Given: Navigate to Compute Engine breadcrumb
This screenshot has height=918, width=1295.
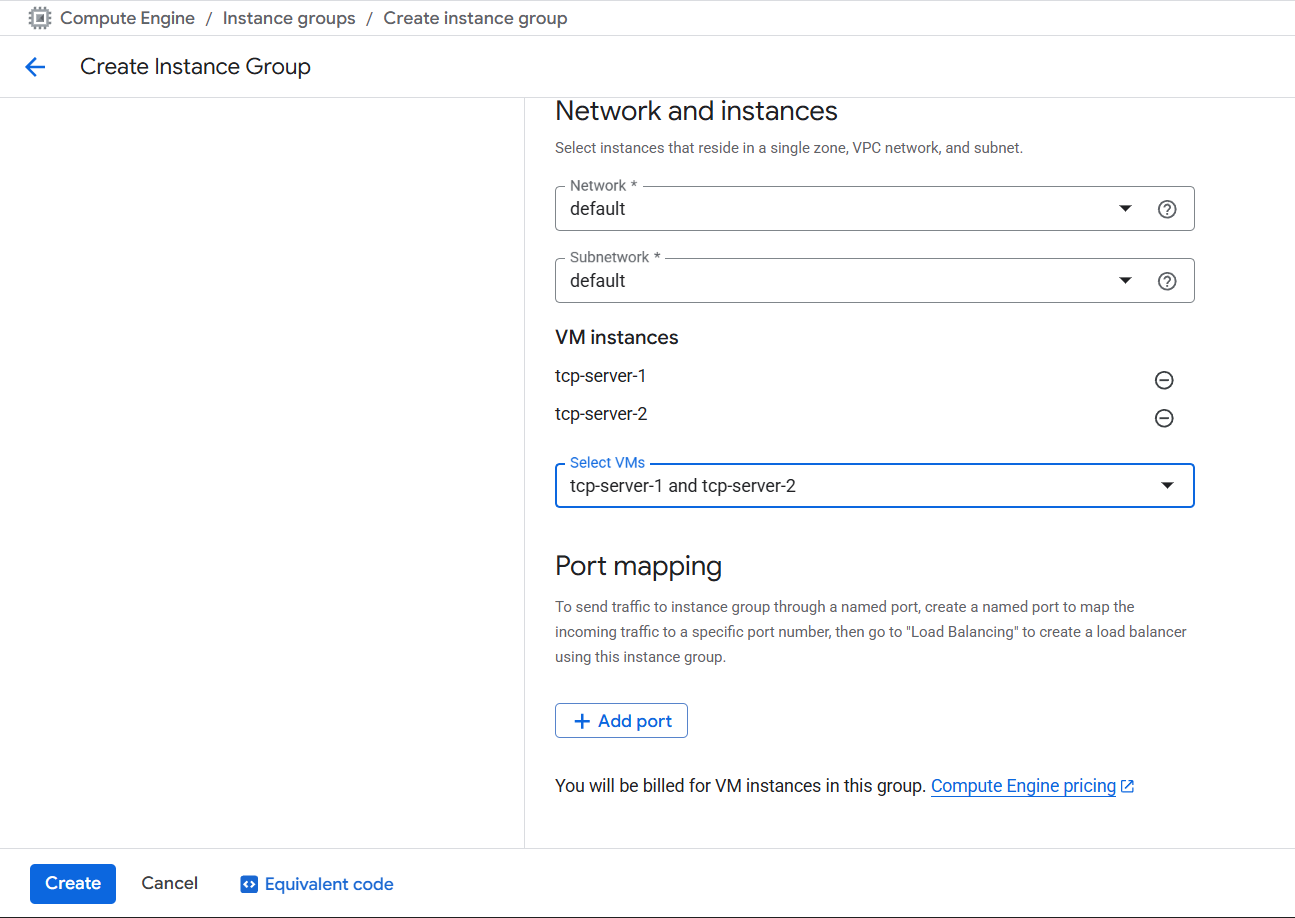Looking at the screenshot, I should [127, 18].
